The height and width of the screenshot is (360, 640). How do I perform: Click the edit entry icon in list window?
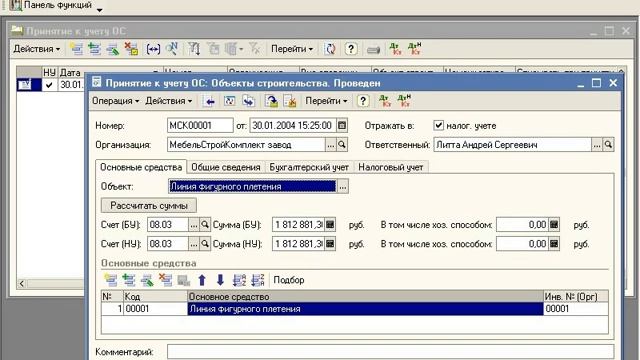pos(113,49)
